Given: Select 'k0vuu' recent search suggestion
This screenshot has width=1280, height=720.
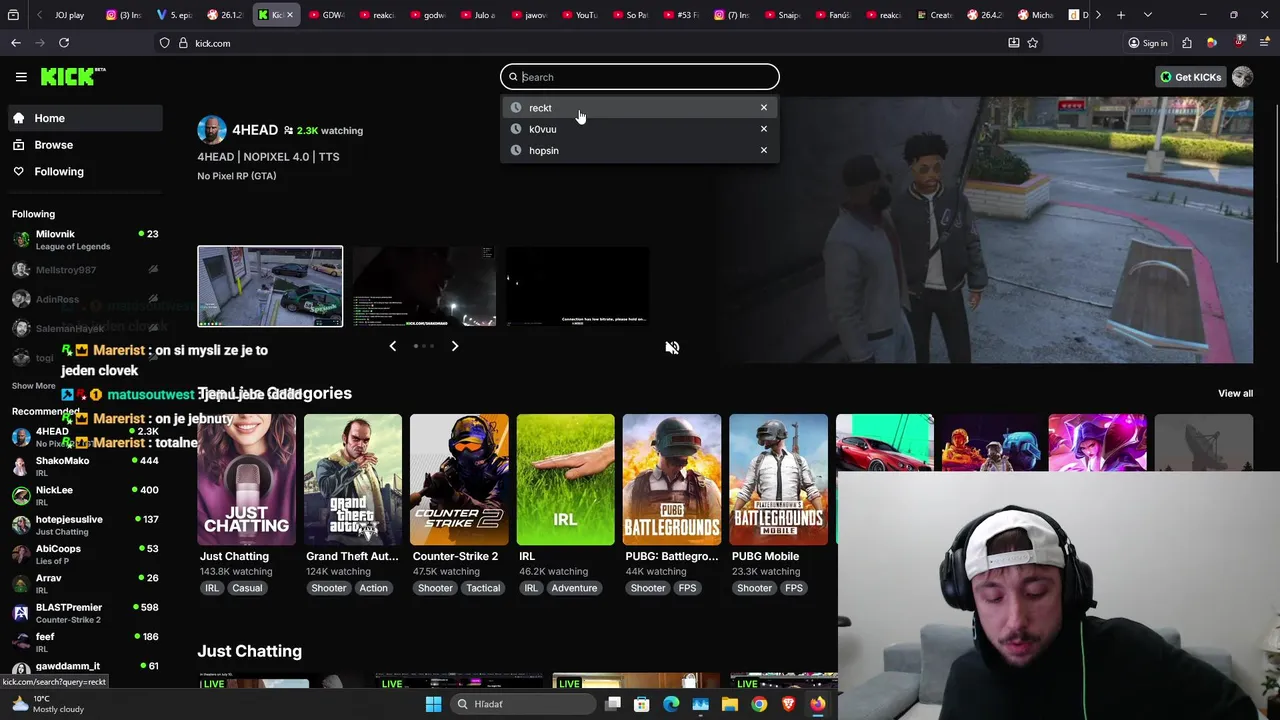Looking at the screenshot, I should pyautogui.click(x=640, y=129).
